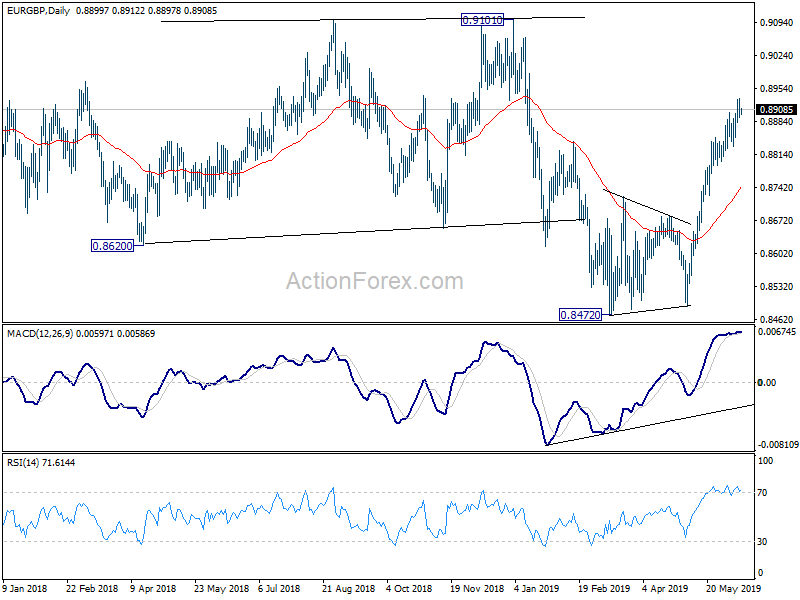Click the 0.91010 price label
This screenshot has height=600, width=800.
coord(482,20)
